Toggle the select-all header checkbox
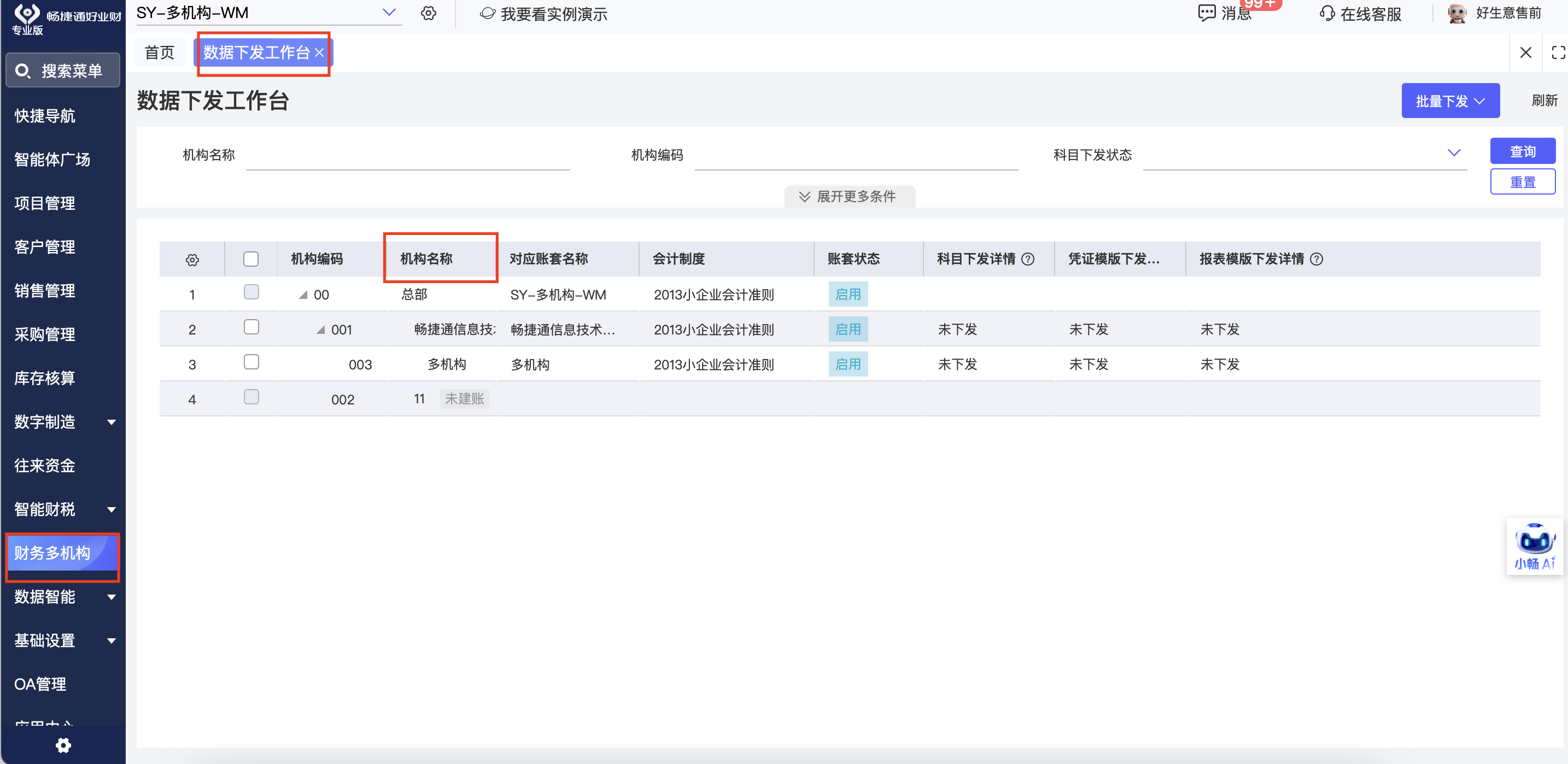This screenshot has width=1568, height=764. (251, 259)
